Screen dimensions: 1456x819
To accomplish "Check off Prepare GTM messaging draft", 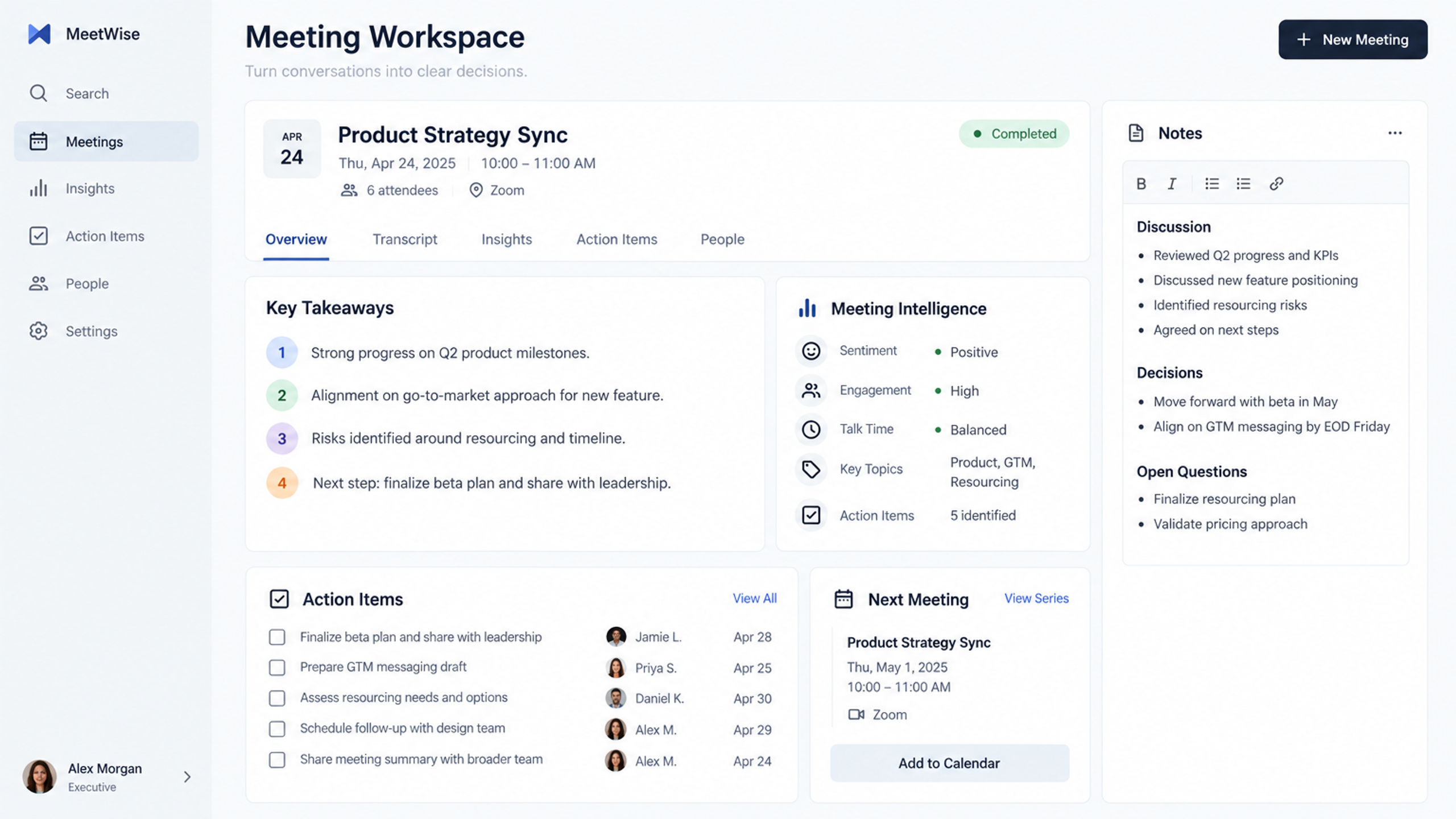I will pyautogui.click(x=277, y=668).
